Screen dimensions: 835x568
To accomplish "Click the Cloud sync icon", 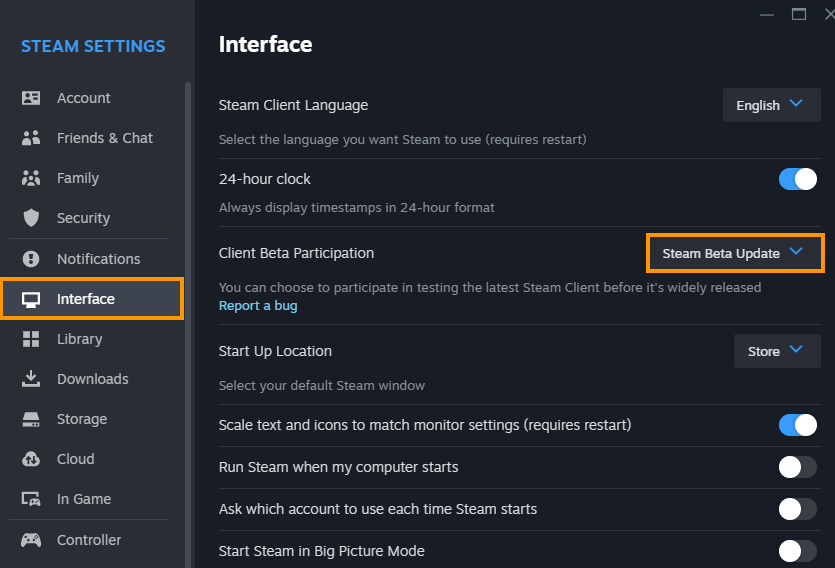I will [x=31, y=459].
